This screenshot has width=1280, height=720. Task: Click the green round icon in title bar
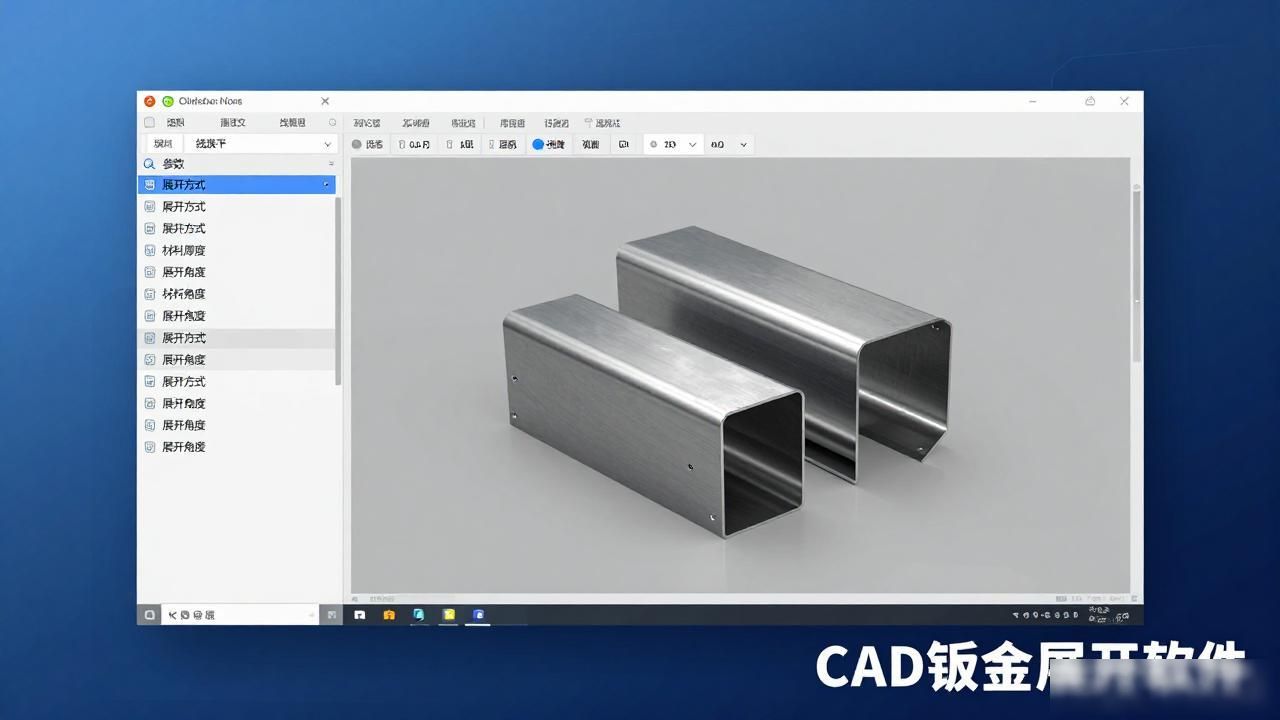pyautogui.click(x=168, y=101)
